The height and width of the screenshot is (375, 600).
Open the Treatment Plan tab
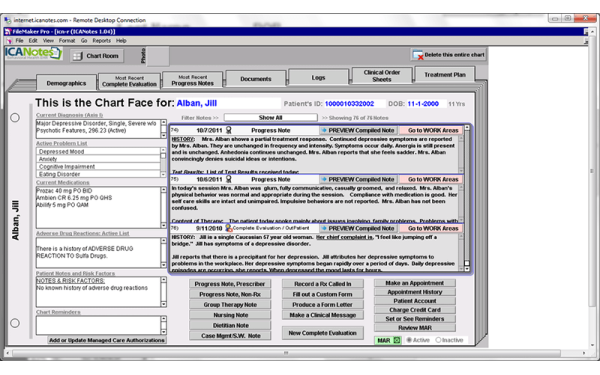point(445,75)
